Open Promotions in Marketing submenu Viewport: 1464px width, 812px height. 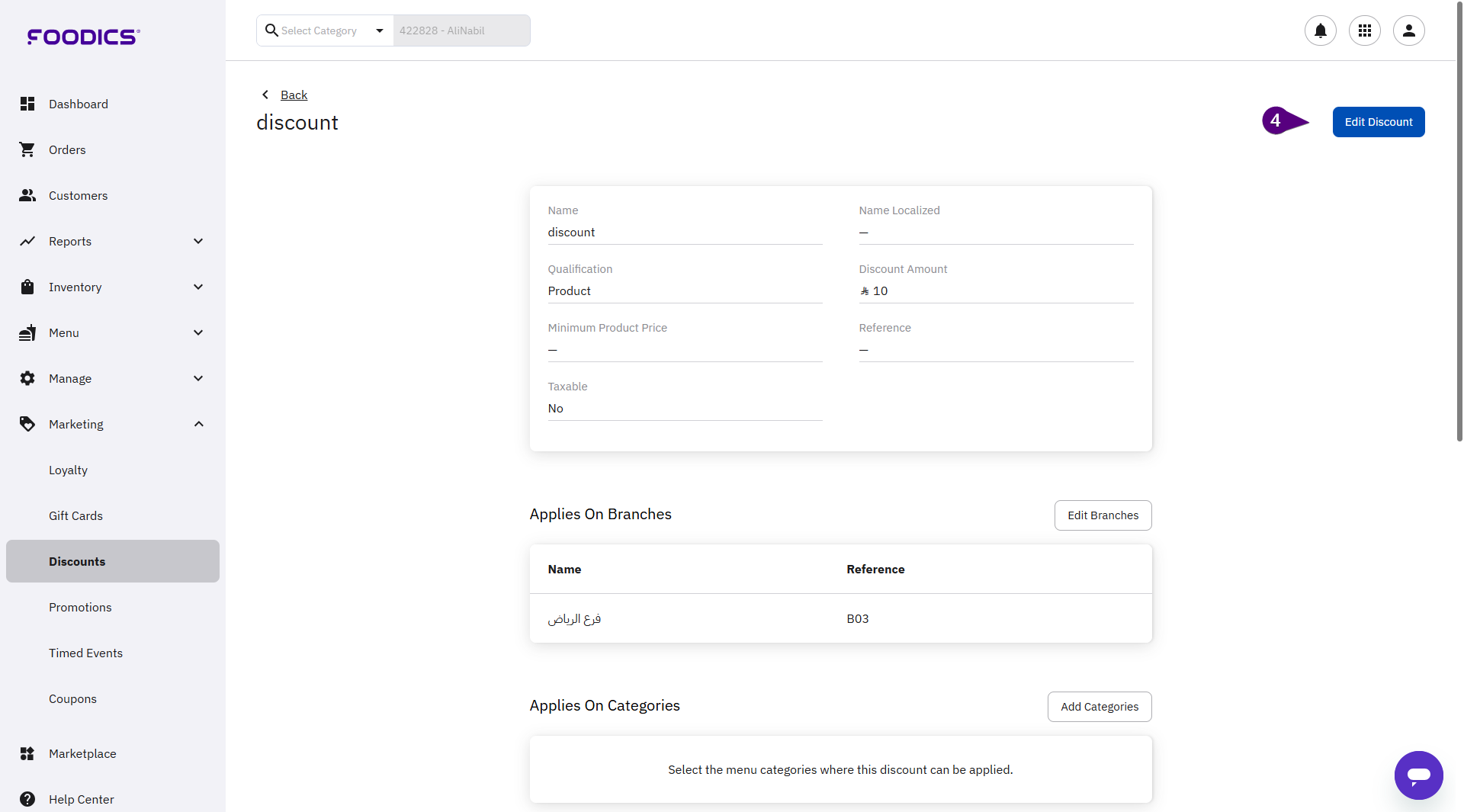click(x=80, y=607)
